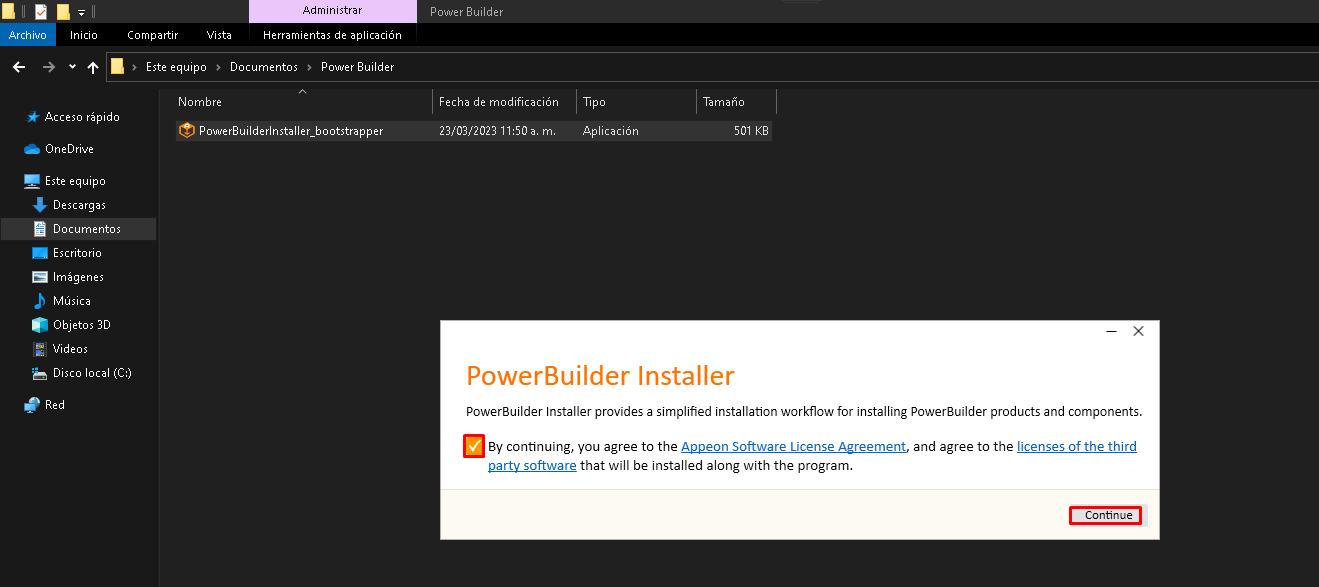
Task: Sort files by the Nombre column header
Action: click(x=200, y=102)
